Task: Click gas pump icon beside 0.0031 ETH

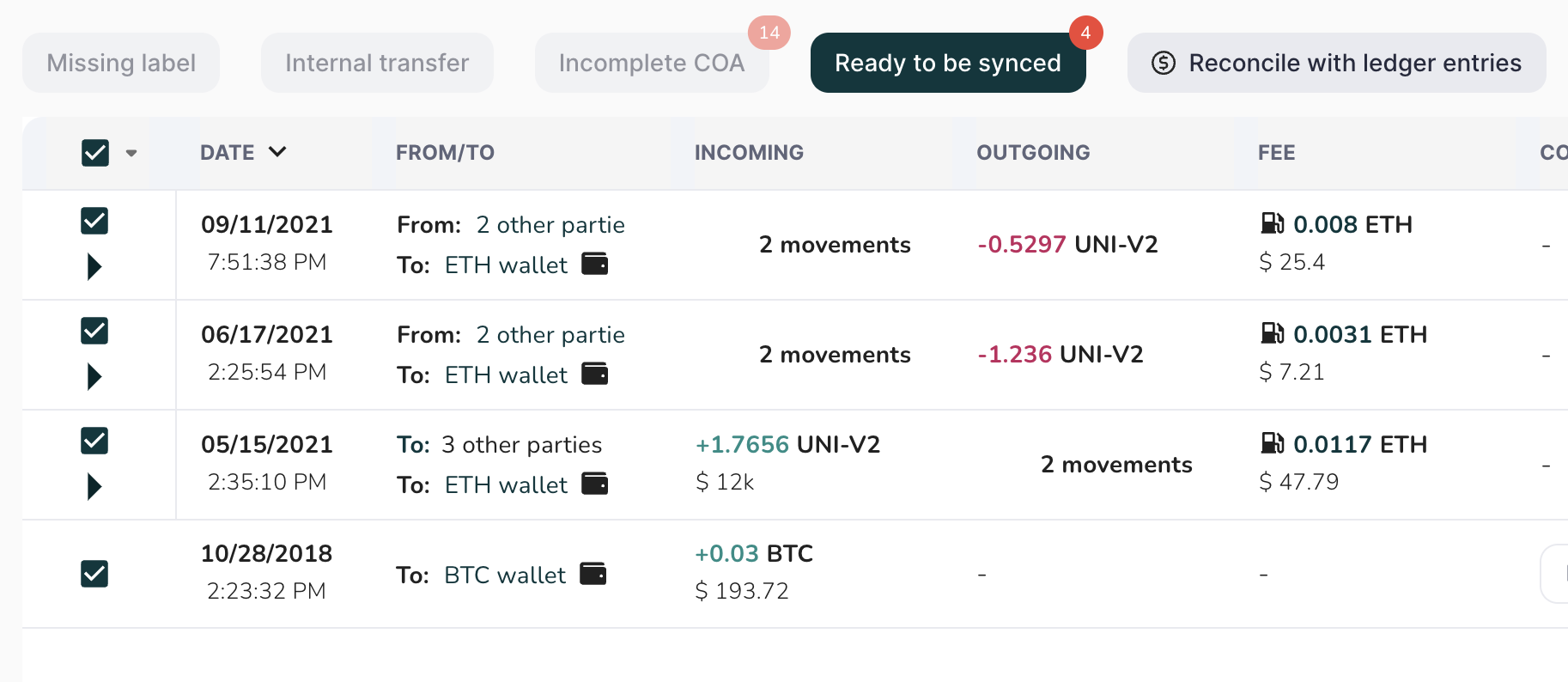Action: pyautogui.click(x=1272, y=333)
